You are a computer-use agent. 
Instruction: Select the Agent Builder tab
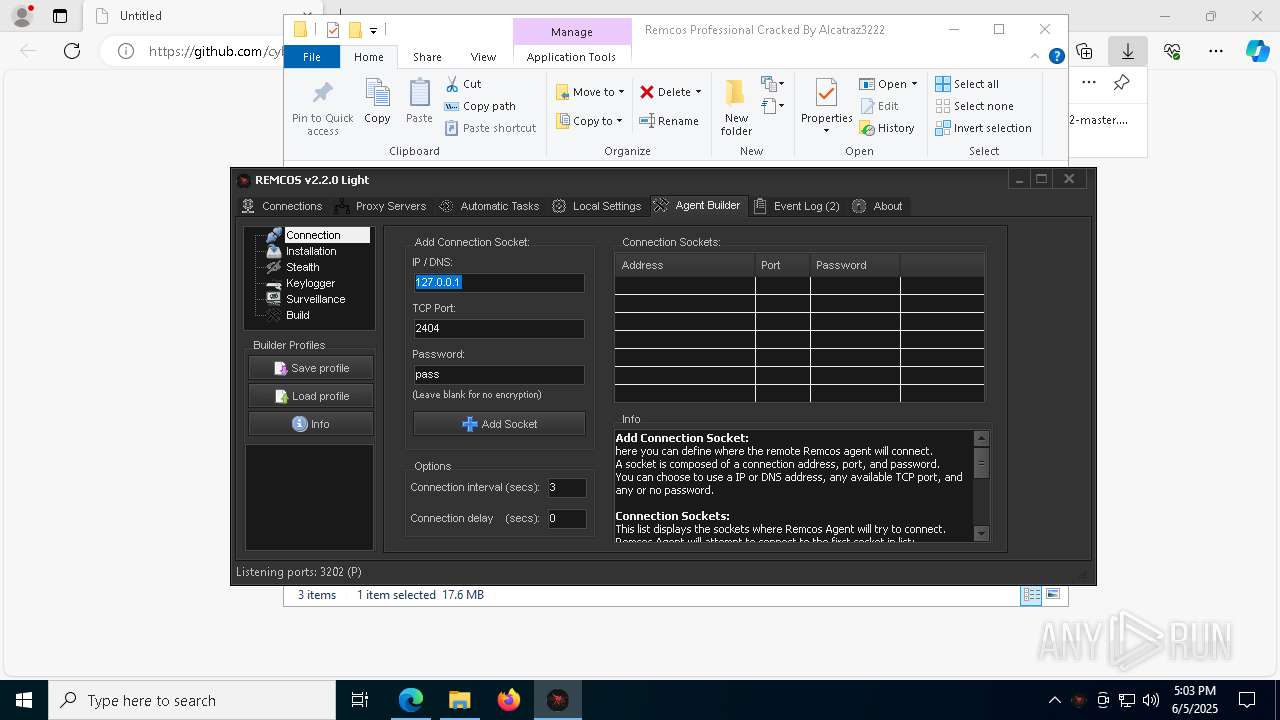(x=698, y=205)
